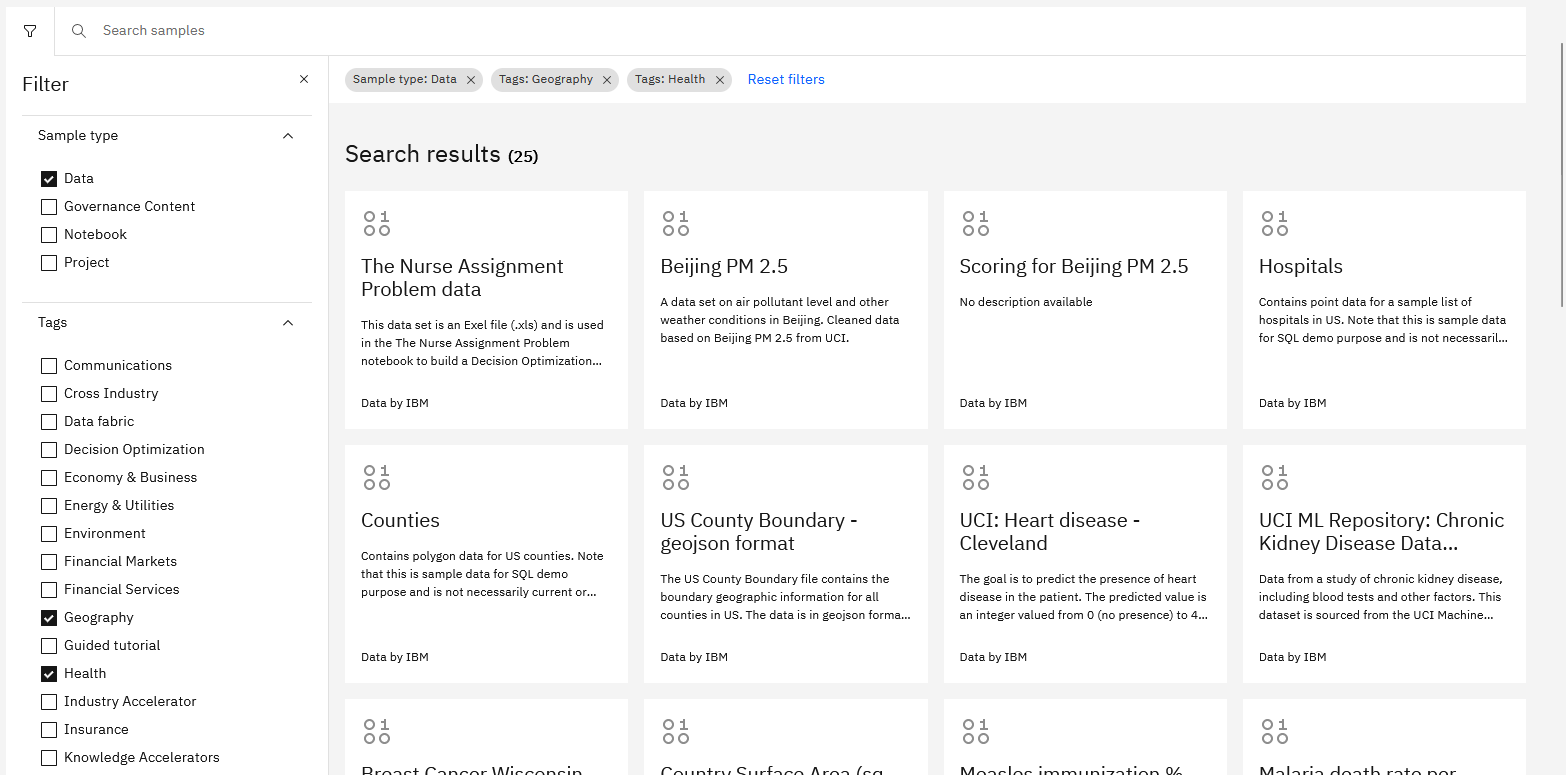Screen dimensions: 1566x775
Task: Click data icon on Hospitals card
Action: (1274, 223)
